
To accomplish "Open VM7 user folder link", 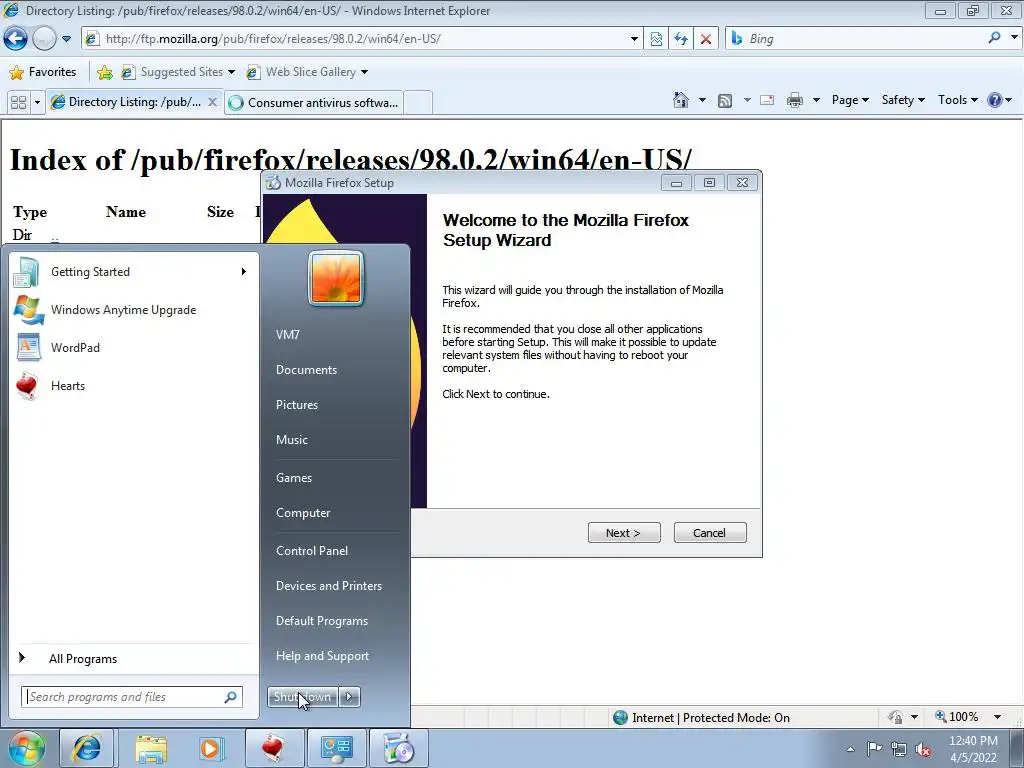I will tap(287, 334).
